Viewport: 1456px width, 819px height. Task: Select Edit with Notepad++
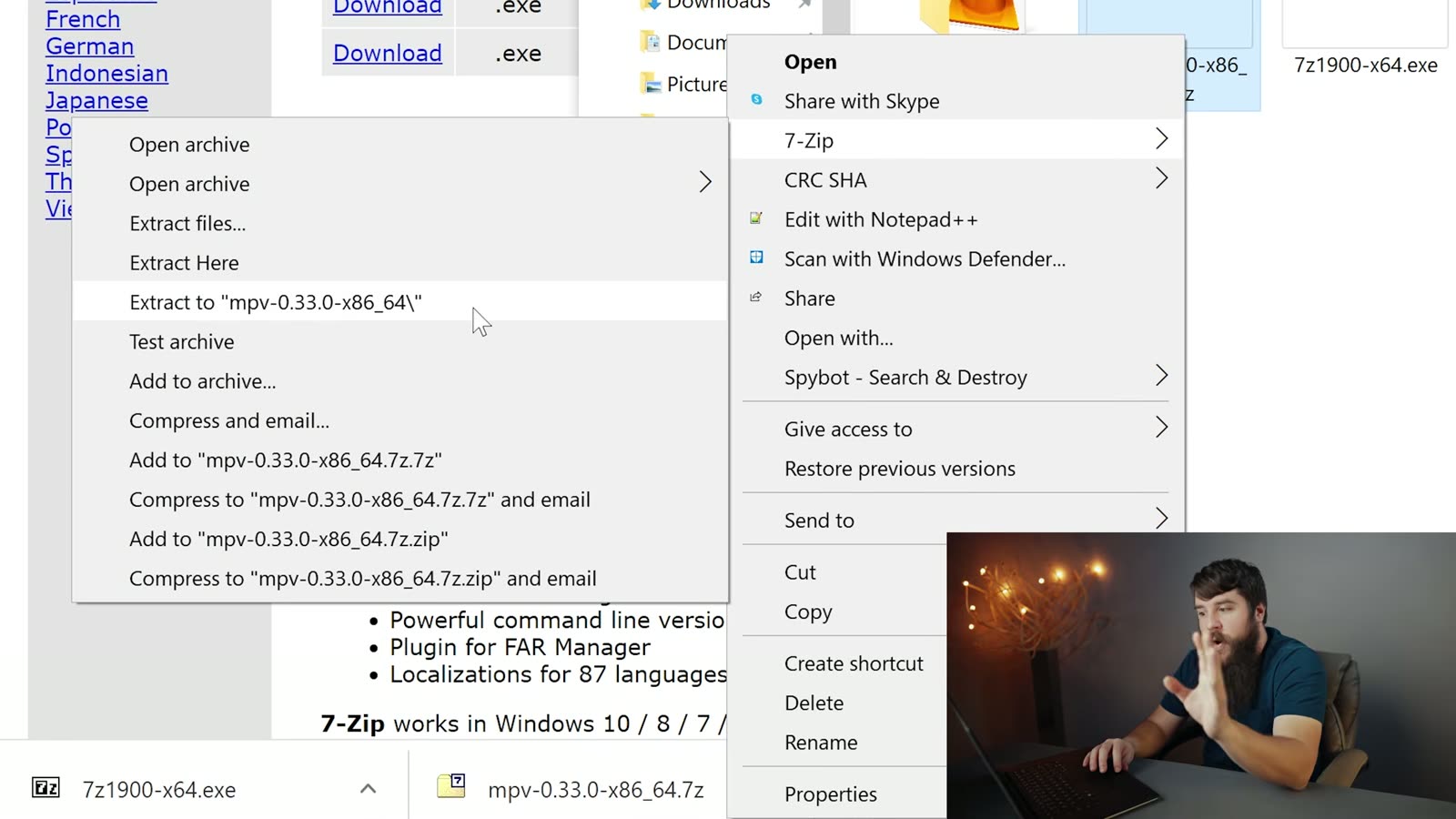pyautogui.click(x=956, y=219)
